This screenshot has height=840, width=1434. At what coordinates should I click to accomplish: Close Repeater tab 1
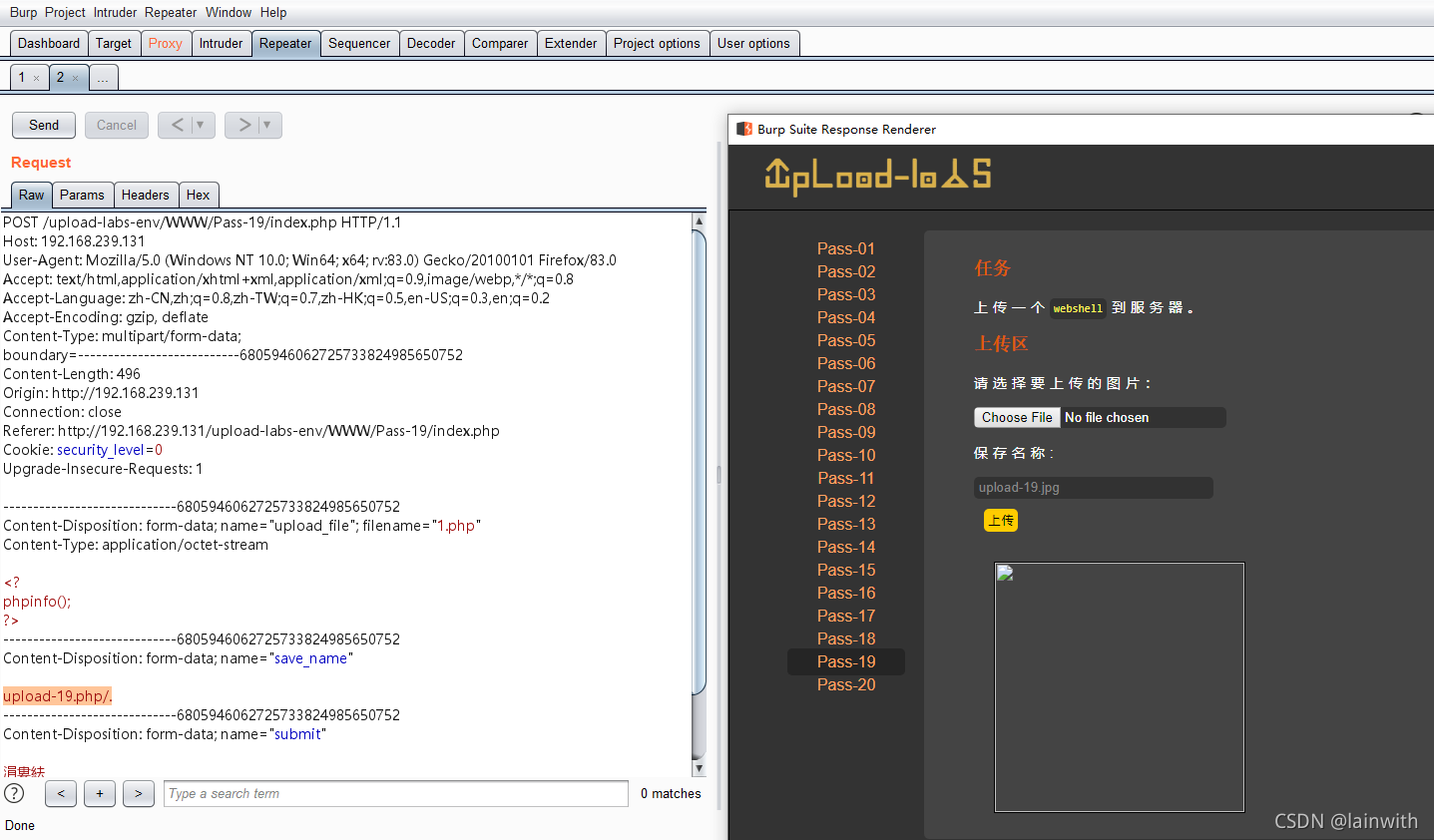click(37, 78)
